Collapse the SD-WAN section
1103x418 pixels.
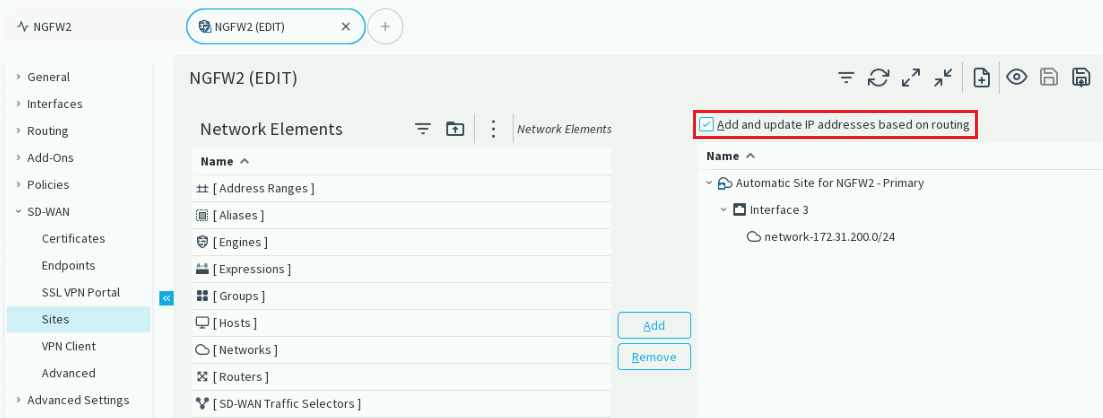pos(18,211)
